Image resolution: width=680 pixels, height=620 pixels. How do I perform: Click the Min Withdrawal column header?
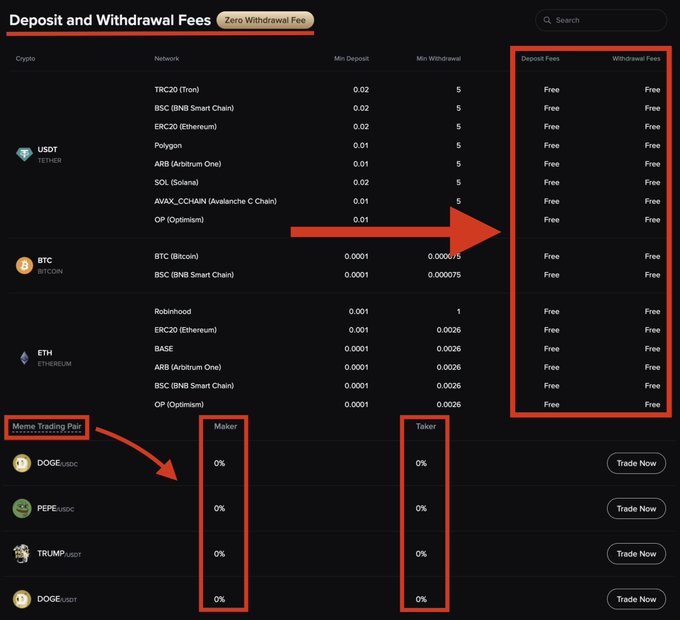coord(438,59)
